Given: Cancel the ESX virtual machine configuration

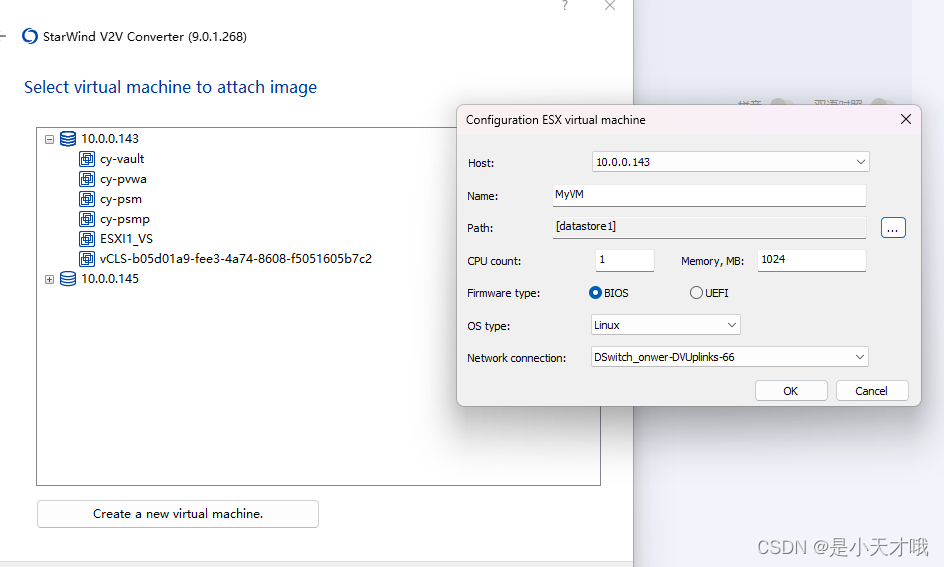Looking at the screenshot, I should point(872,391).
